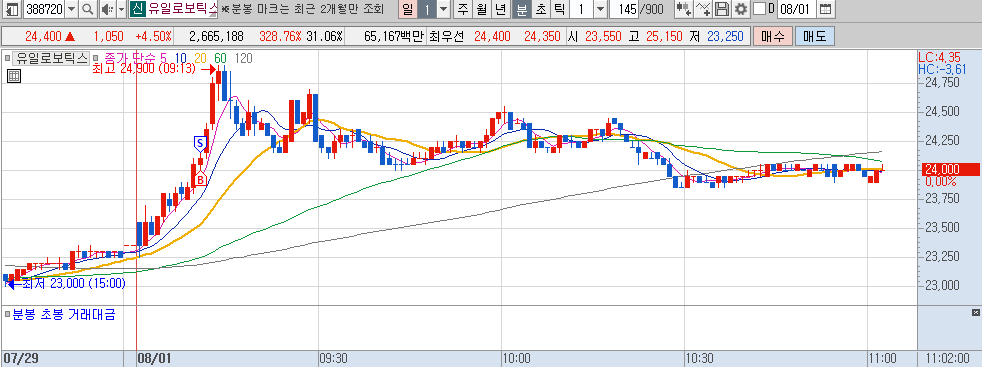
Task: Toggle the 유일로보틱스 legend marker box
Action: 9,59
